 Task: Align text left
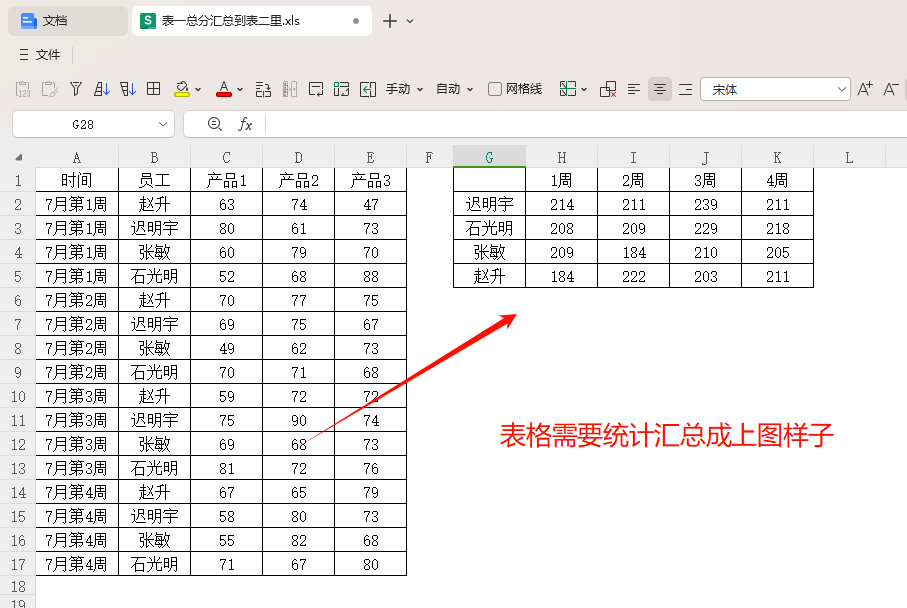pyautogui.click(x=634, y=89)
